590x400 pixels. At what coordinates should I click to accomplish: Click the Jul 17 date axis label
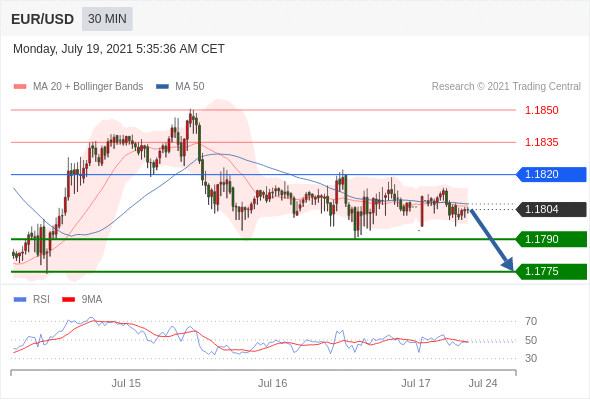point(416,383)
